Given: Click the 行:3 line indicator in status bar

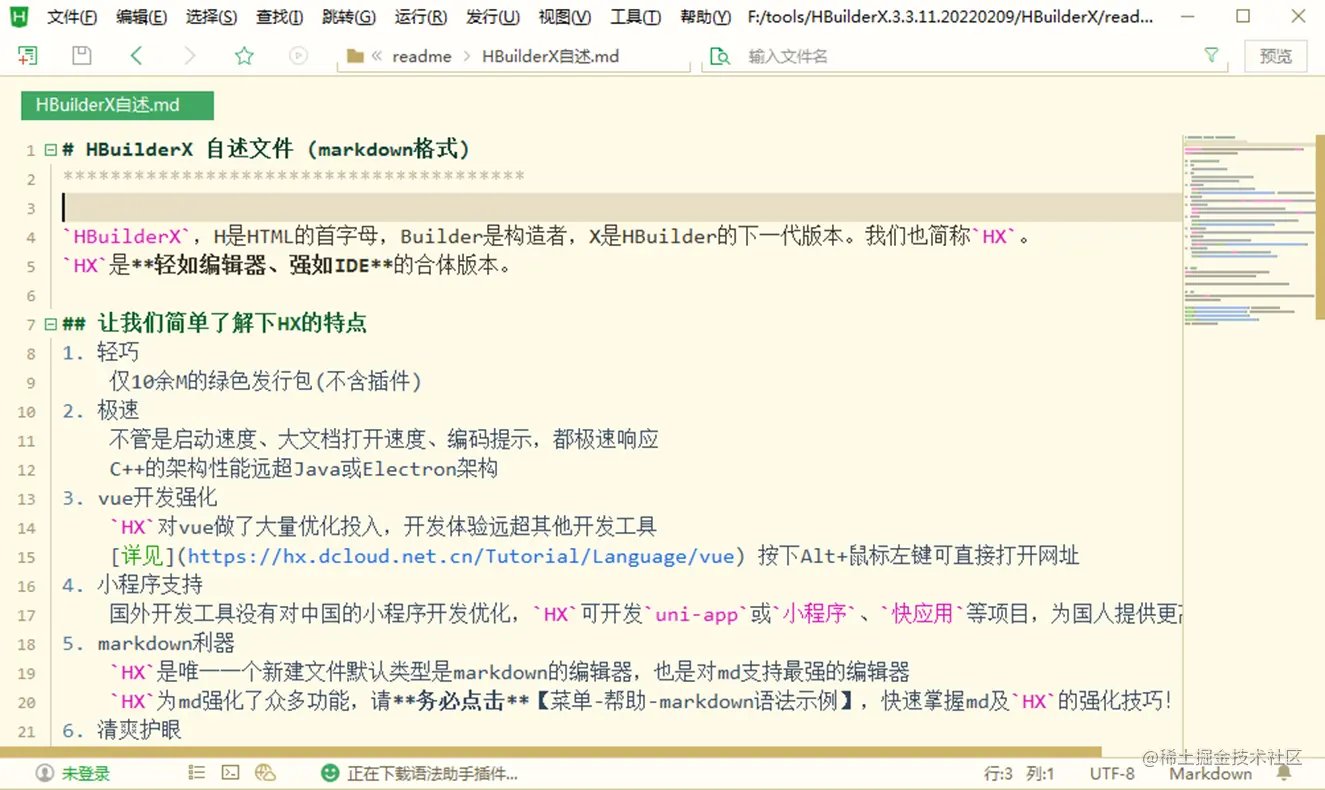Looking at the screenshot, I should 998,773.
